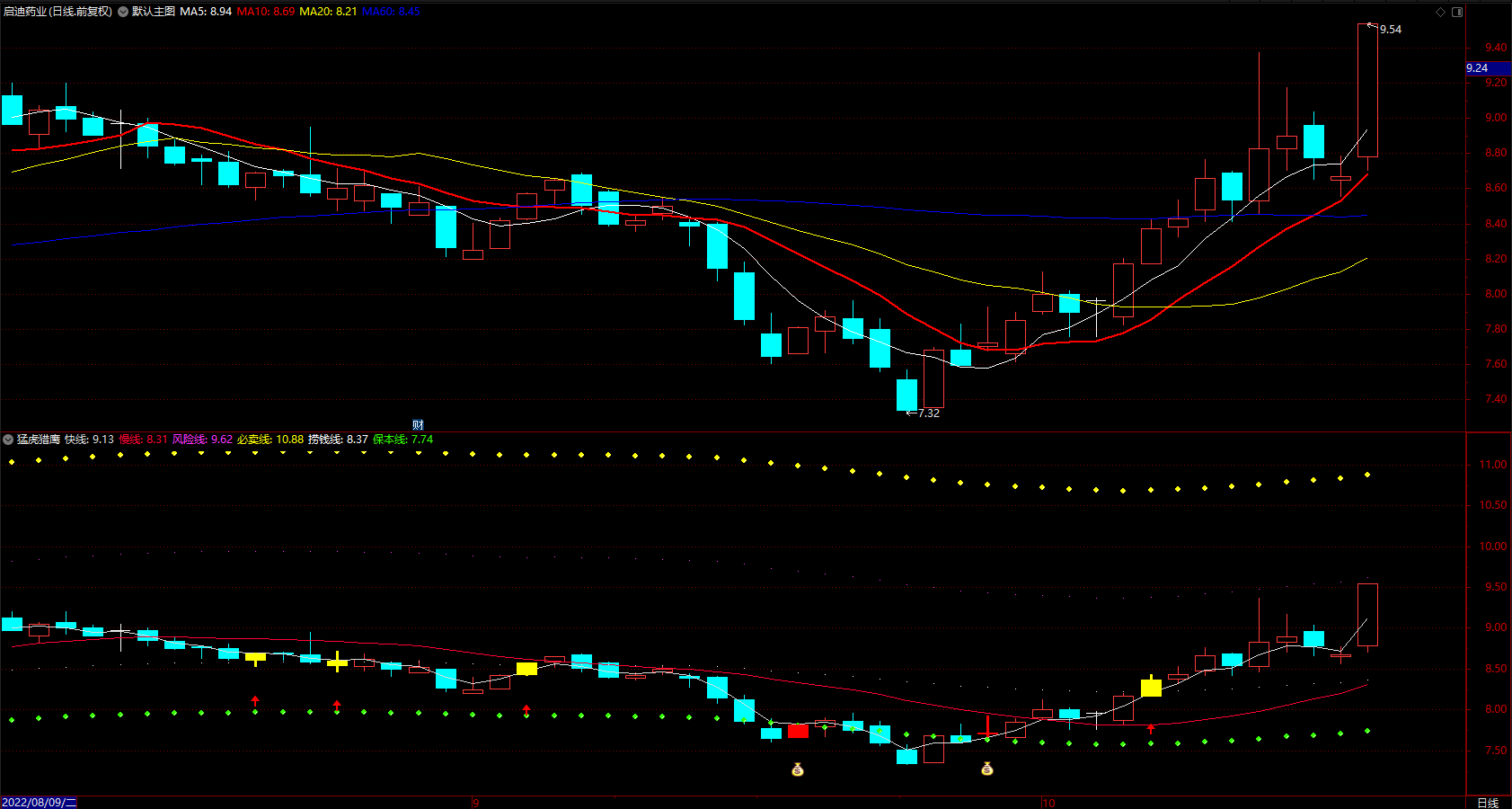Click the 必卖线: 10.88 value
This screenshot has height=809, width=1512.
270,440
